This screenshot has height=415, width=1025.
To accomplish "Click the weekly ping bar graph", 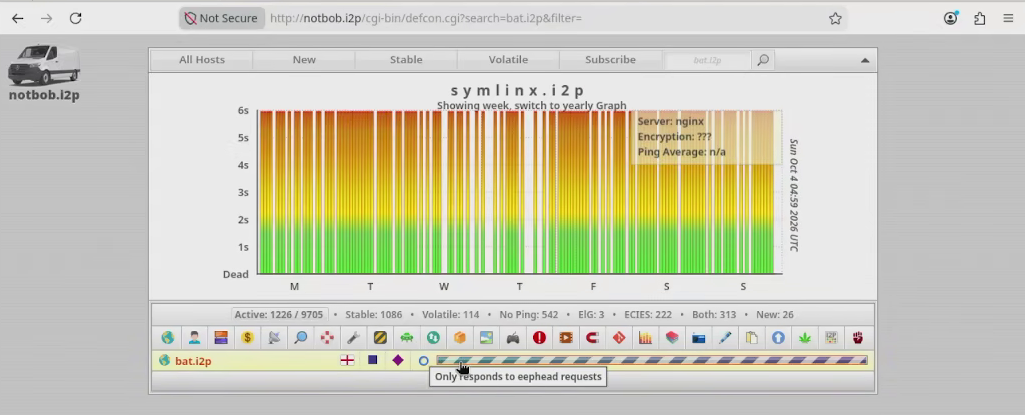I will 520,192.
